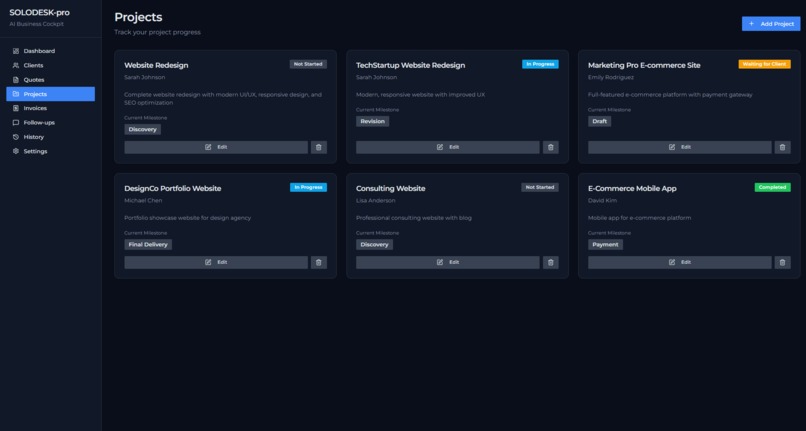Delete E-Commerce Mobile App via trash icon
Image resolution: width=806 pixels, height=431 pixels.
pyautogui.click(x=782, y=262)
